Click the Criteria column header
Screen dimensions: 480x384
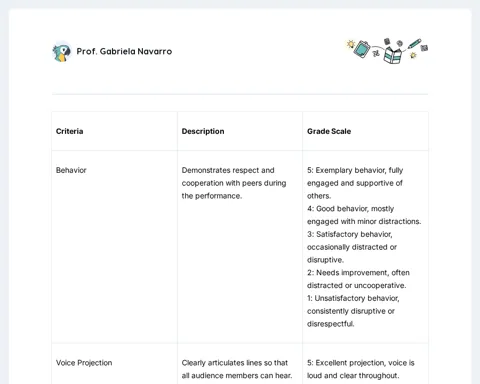tap(69, 131)
